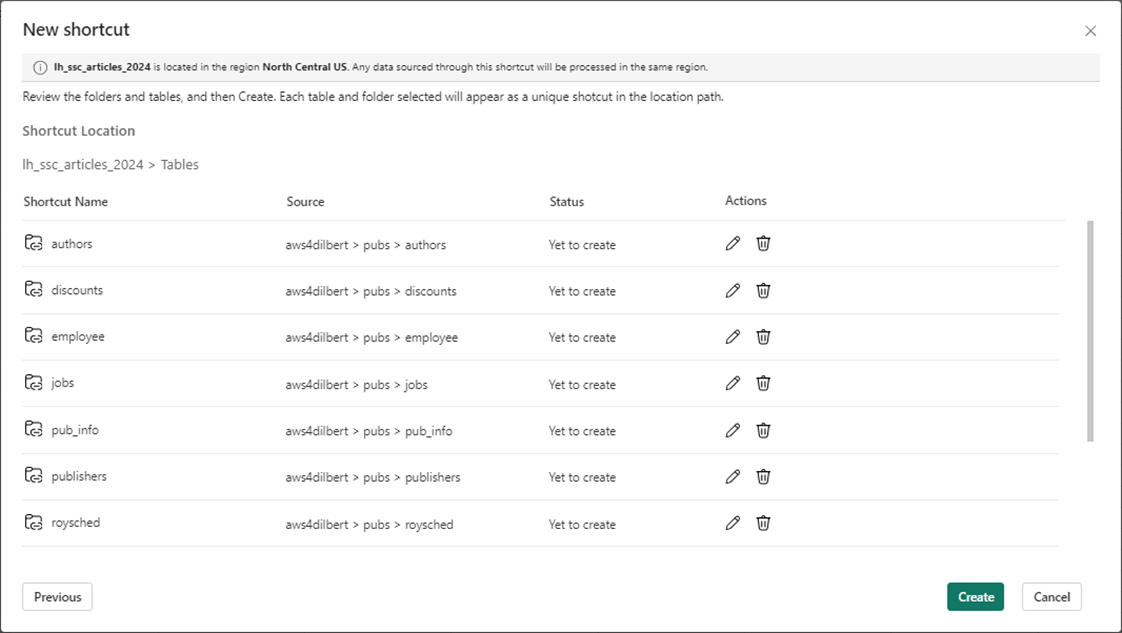The width and height of the screenshot is (1122, 633).
Task: Click the shortcut list vertical scrollbar
Action: point(1090,331)
